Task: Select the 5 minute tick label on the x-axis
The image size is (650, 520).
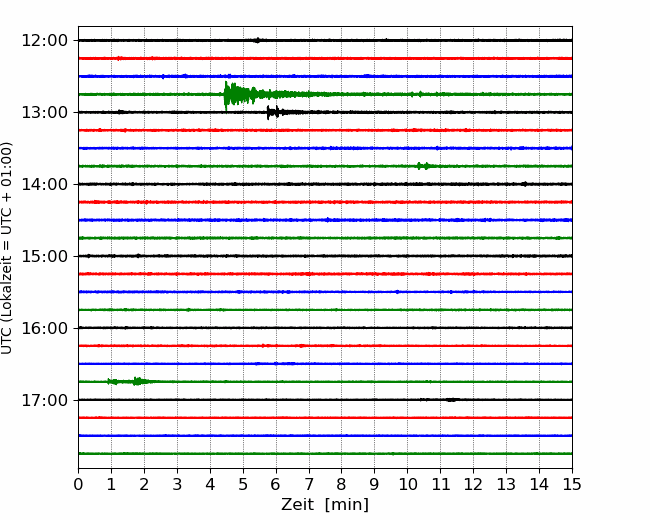Action: [x=243, y=485]
